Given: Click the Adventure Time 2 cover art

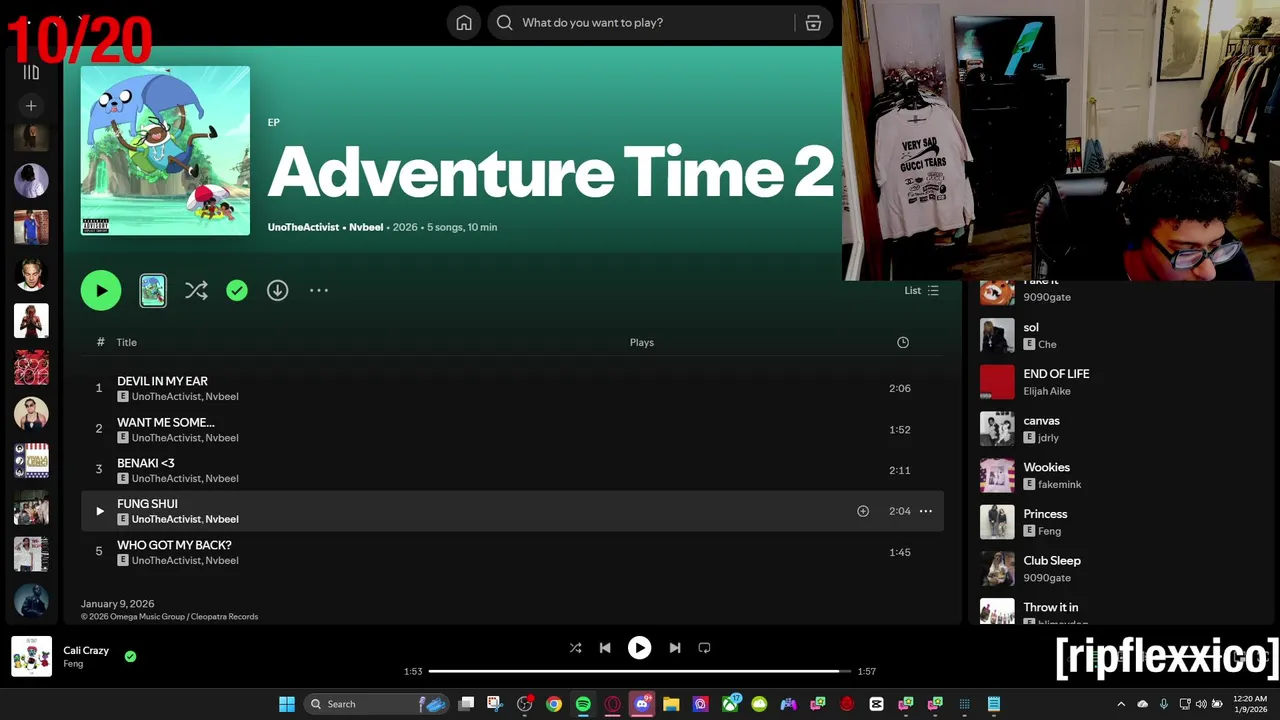Looking at the screenshot, I should click(165, 151).
